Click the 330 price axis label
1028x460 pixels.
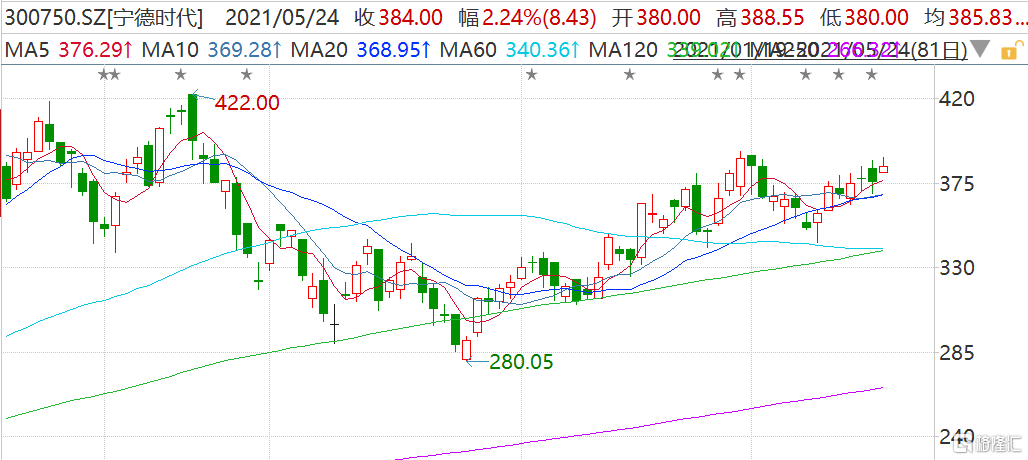click(x=959, y=268)
